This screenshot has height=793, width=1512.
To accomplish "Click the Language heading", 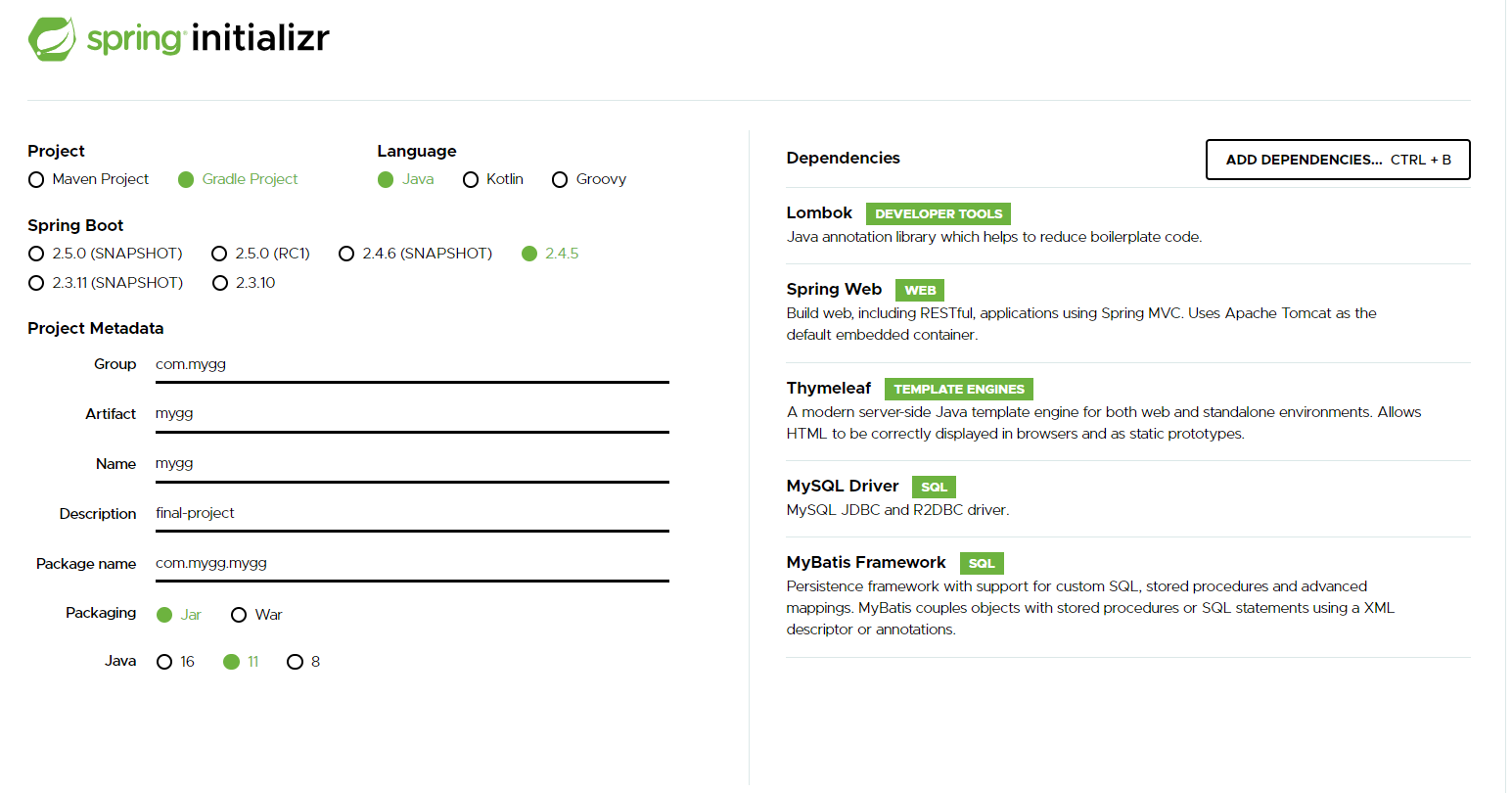I will tap(417, 151).
